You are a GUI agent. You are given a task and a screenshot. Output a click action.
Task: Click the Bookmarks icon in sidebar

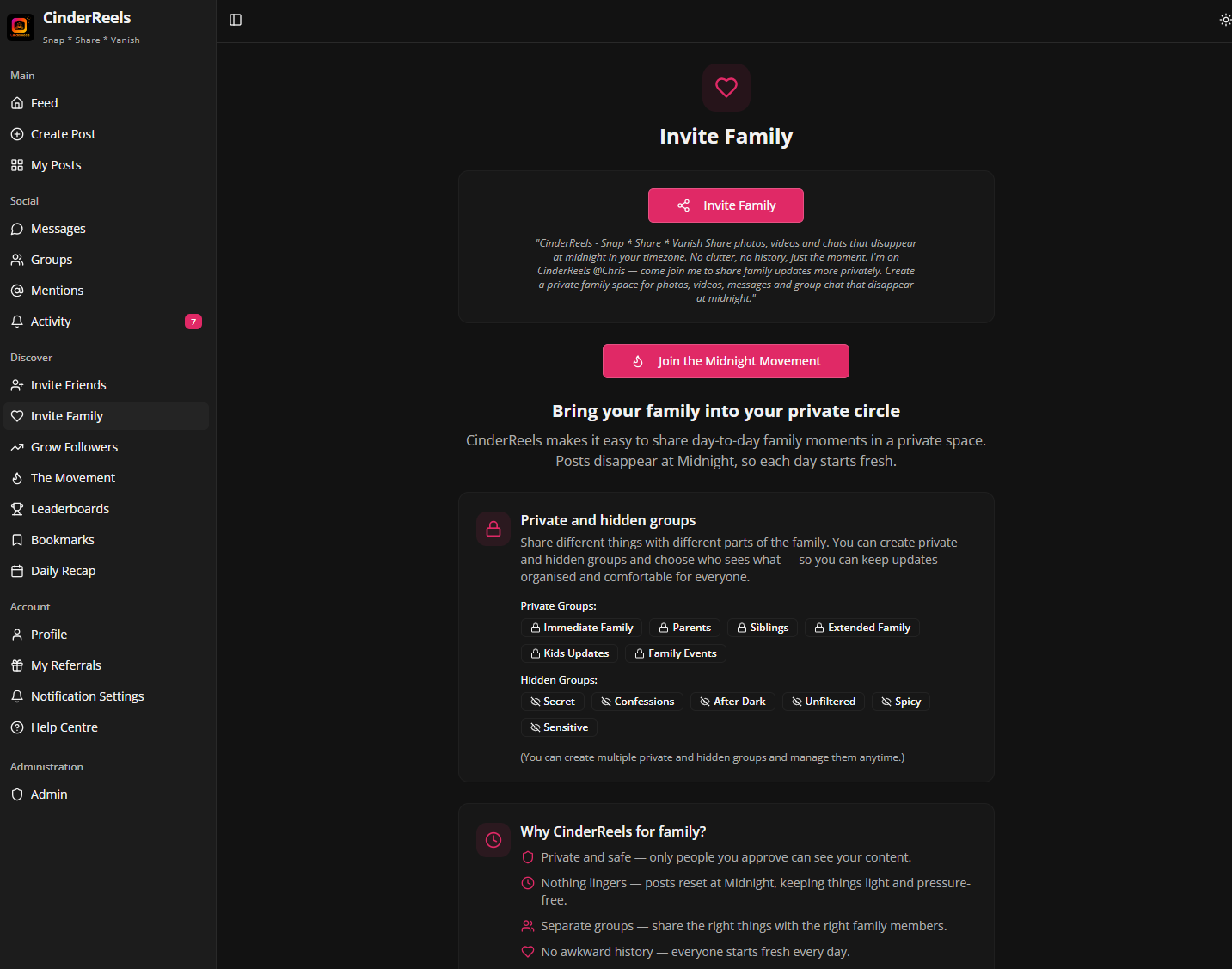click(x=17, y=540)
